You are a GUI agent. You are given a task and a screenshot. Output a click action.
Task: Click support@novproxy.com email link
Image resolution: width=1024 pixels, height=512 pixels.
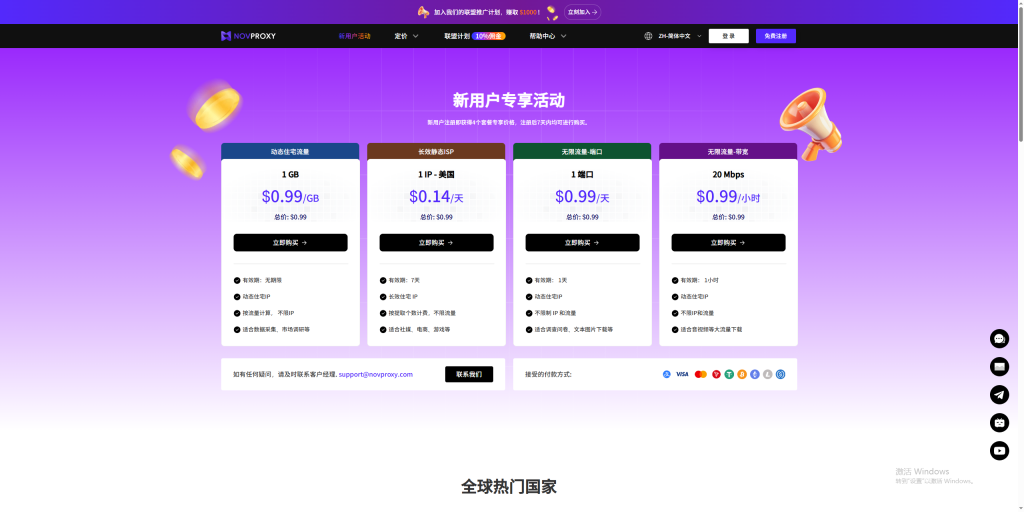(x=375, y=374)
